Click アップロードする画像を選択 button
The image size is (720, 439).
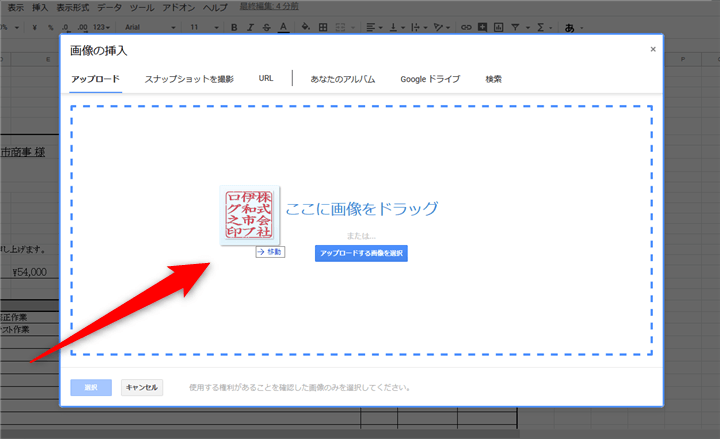(361, 253)
